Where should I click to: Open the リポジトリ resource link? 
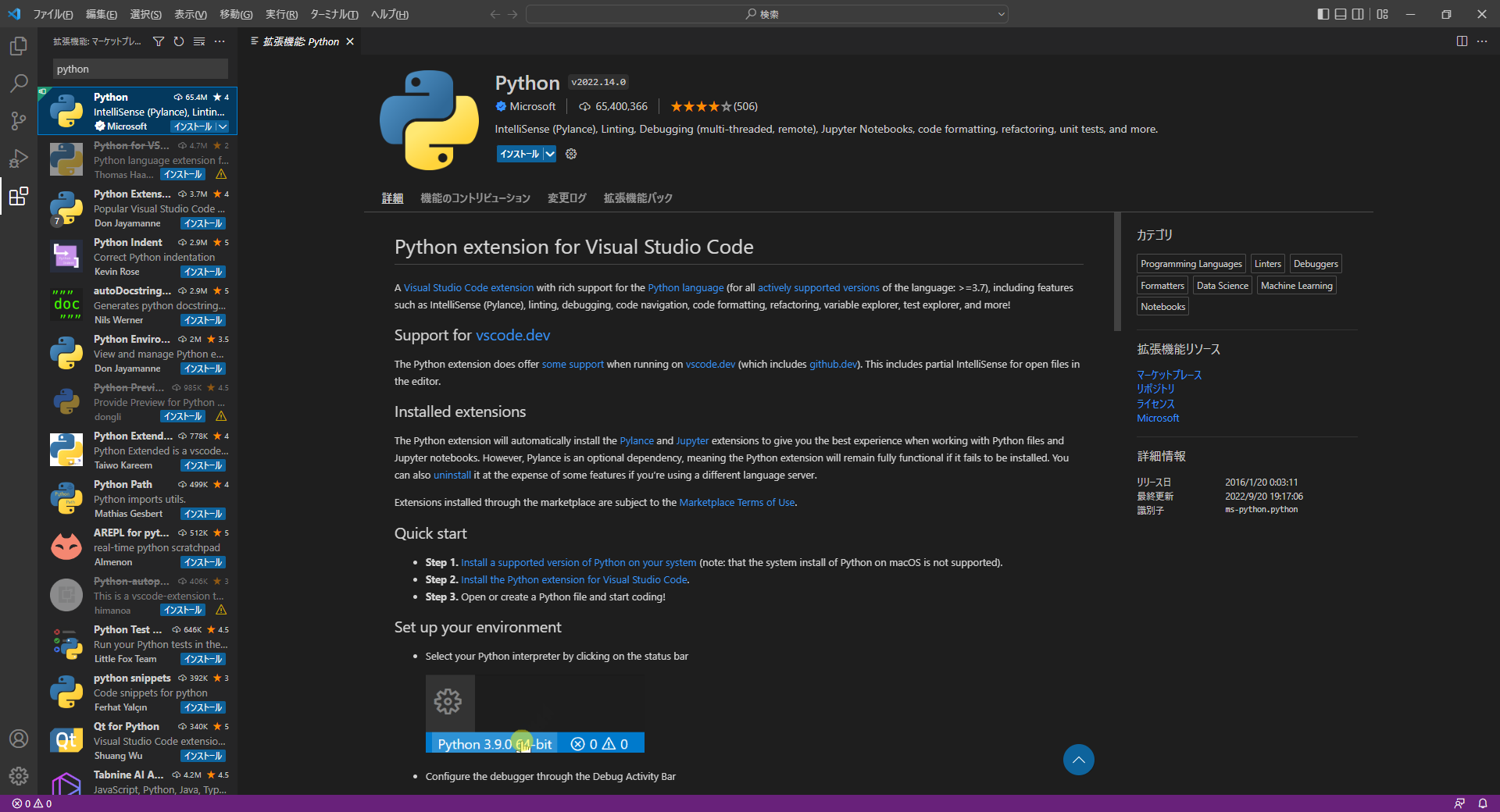tap(1155, 389)
